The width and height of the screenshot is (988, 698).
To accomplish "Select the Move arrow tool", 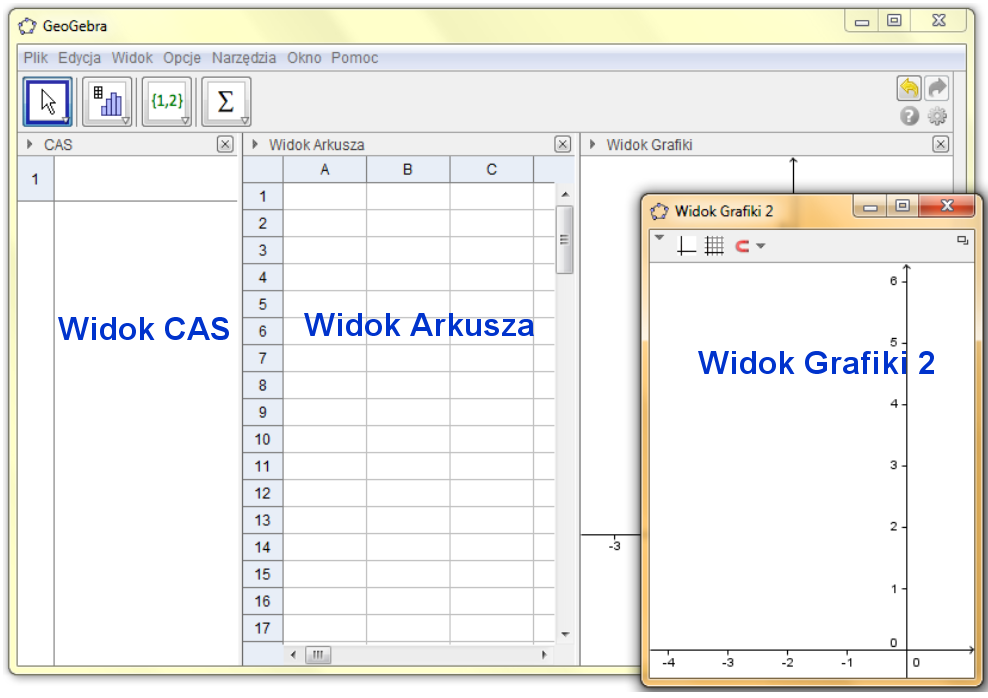I will coord(48,101).
